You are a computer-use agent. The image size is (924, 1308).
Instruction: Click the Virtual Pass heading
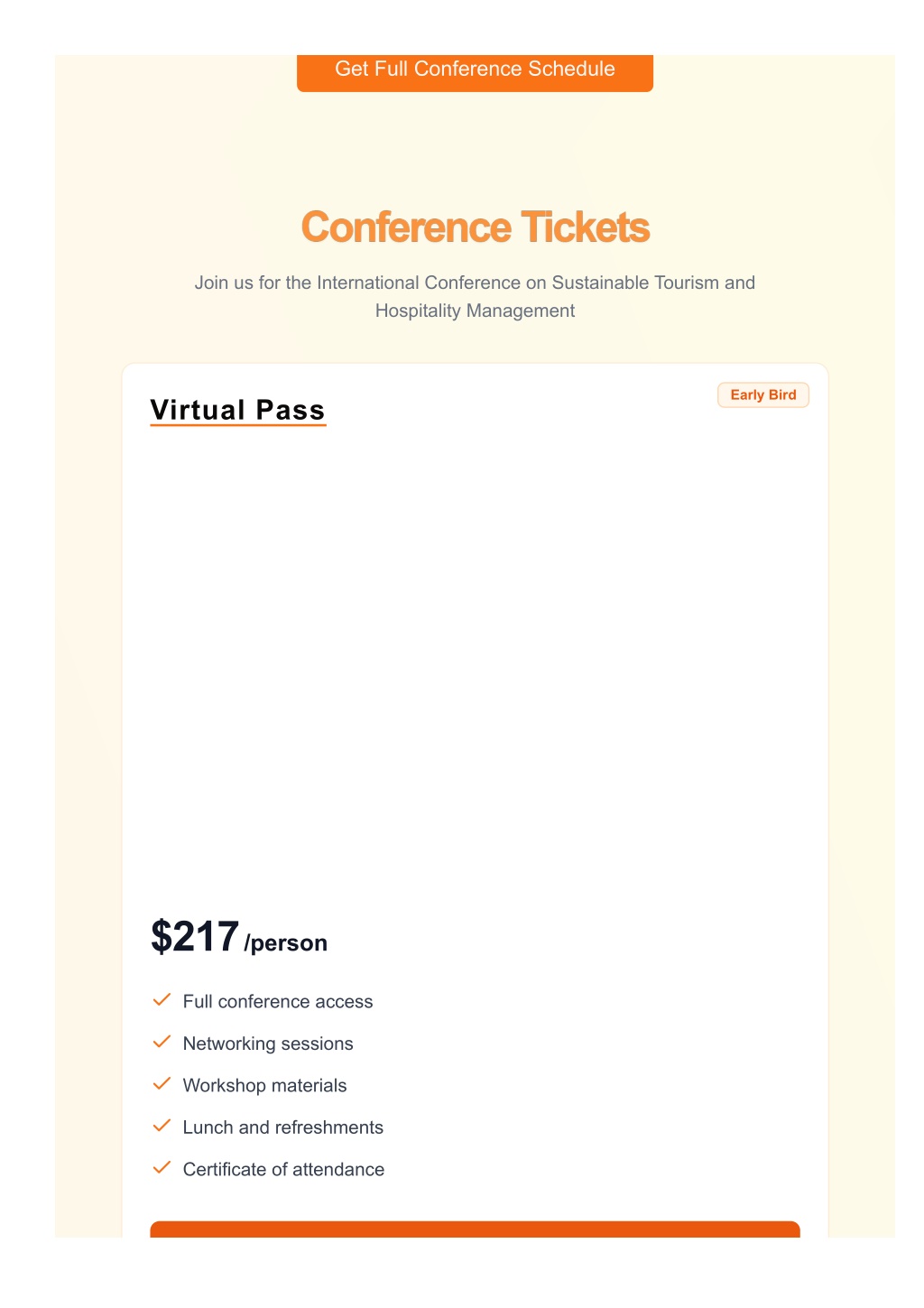click(237, 410)
